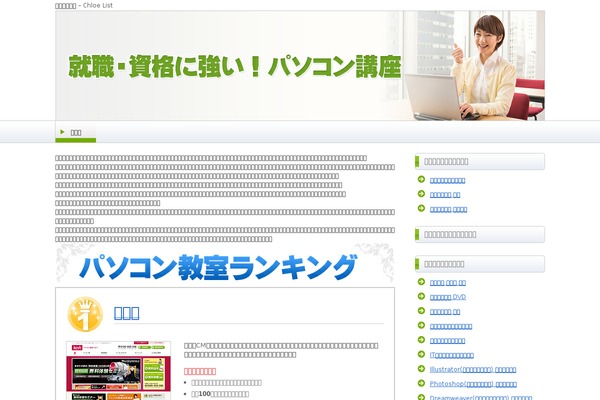Click the green arrow icon beside the Photoshop link
Screen dimensions: 600x400
click(x=421, y=384)
